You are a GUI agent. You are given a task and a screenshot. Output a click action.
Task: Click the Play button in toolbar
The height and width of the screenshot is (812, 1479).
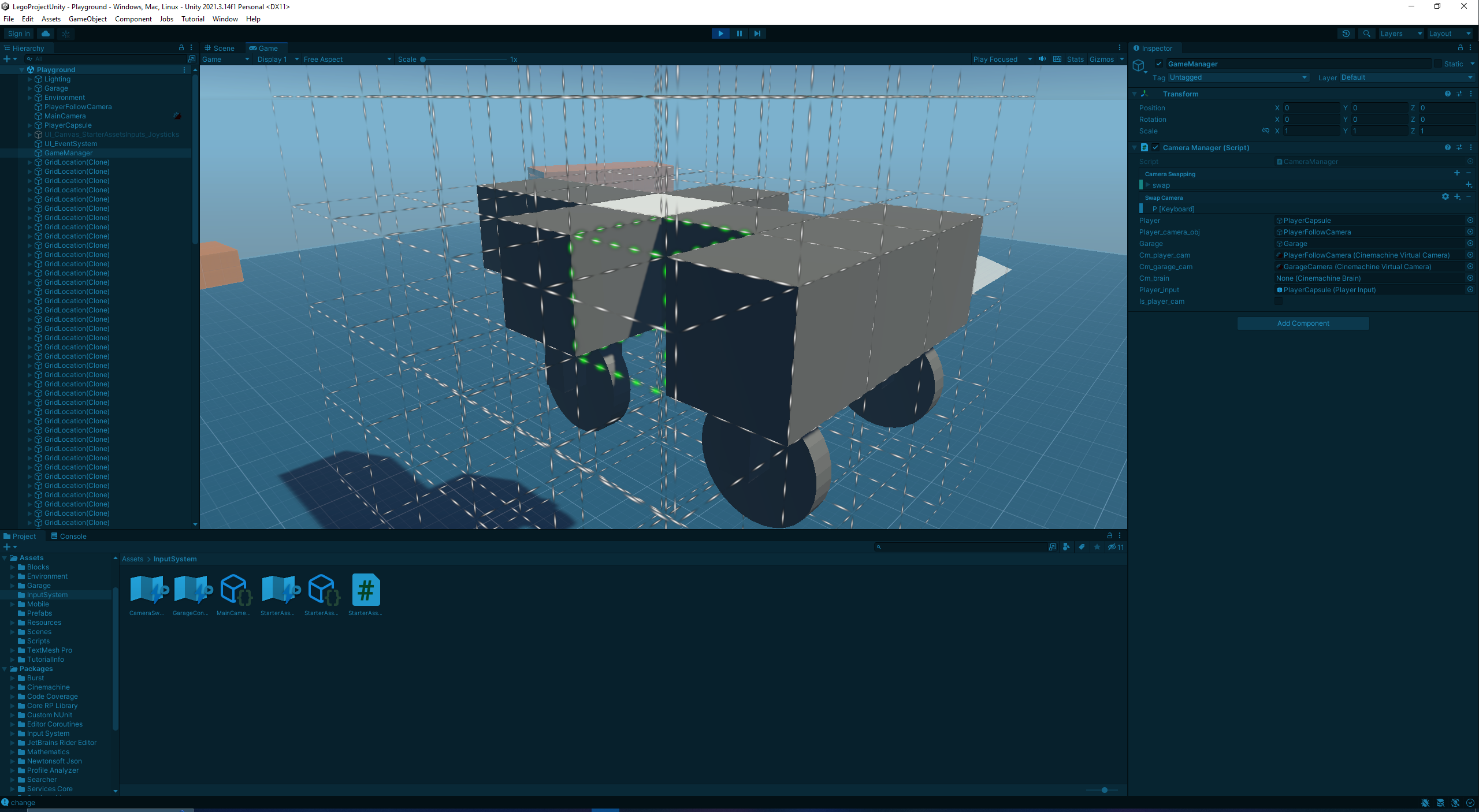click(720, 33)
